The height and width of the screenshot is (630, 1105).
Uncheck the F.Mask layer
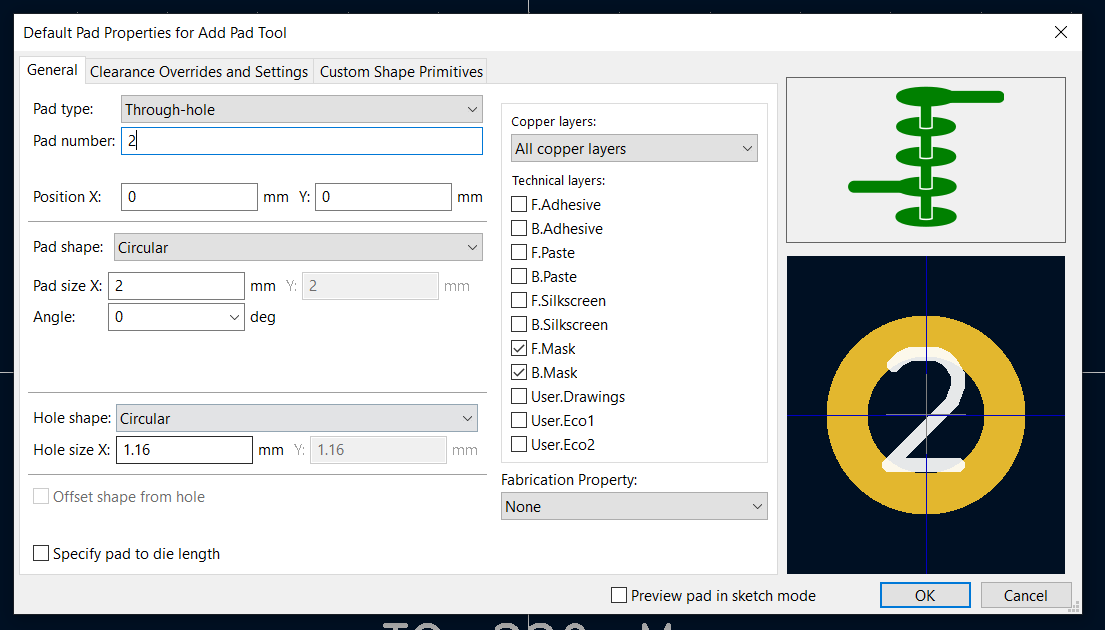(519, 348)
